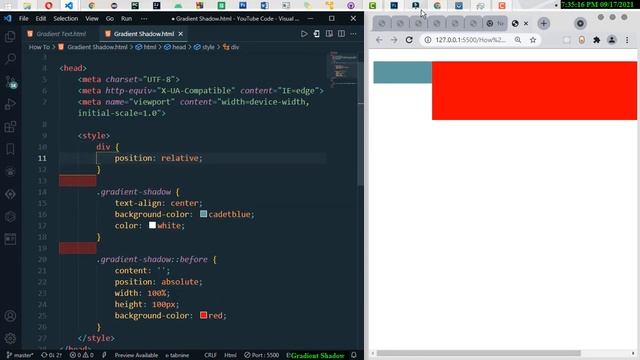Open the Run menu

(127, 19)
